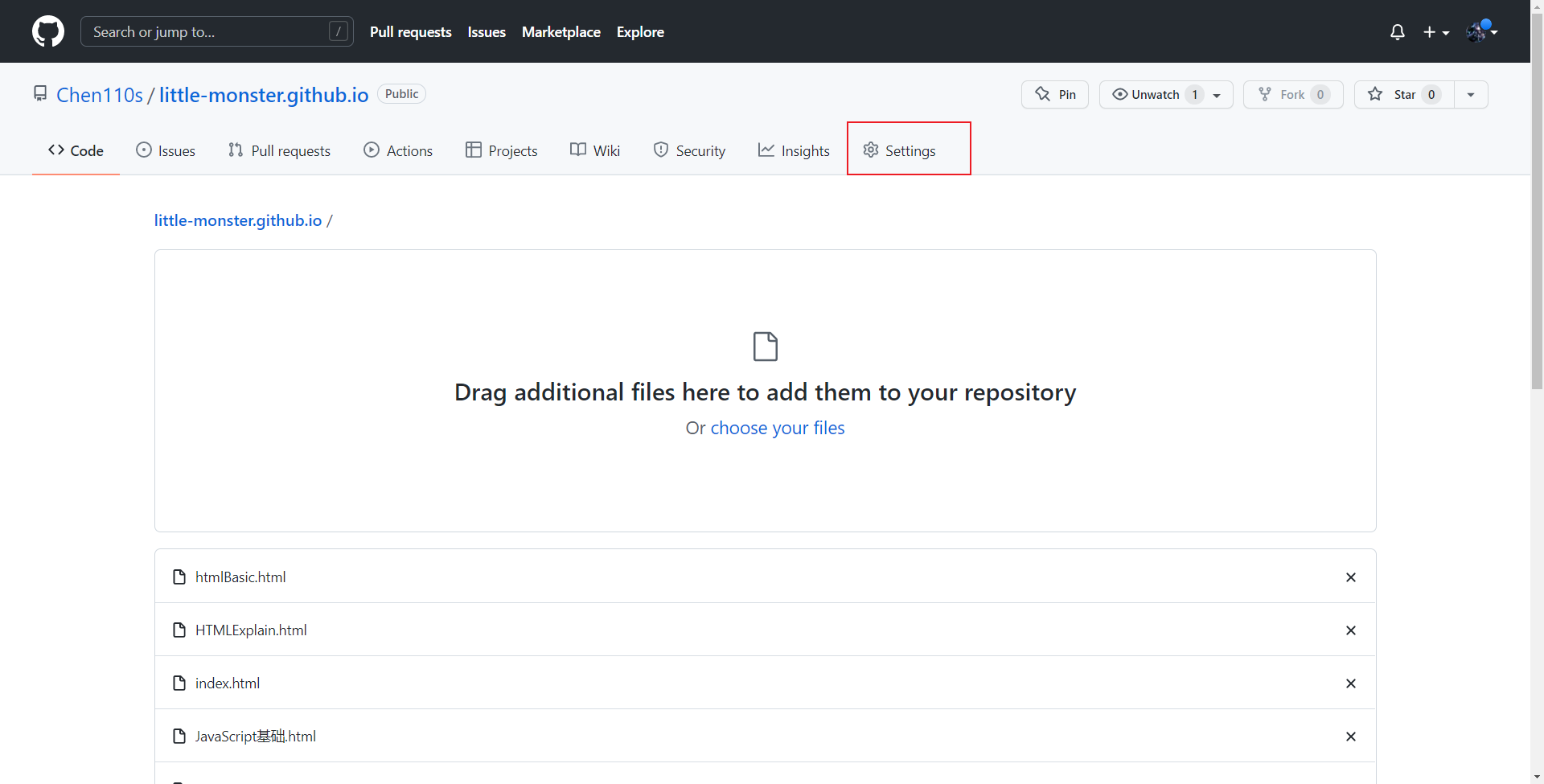Click the Fork count badge
Viewport: 1544px width, 784px height.
(x=1320, y=95)
